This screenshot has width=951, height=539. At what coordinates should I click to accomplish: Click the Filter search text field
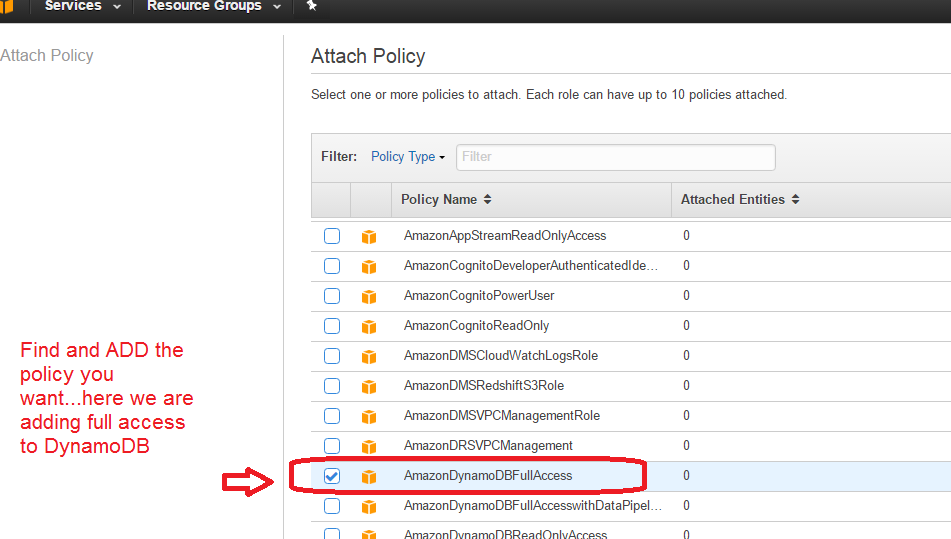(615, 157)
